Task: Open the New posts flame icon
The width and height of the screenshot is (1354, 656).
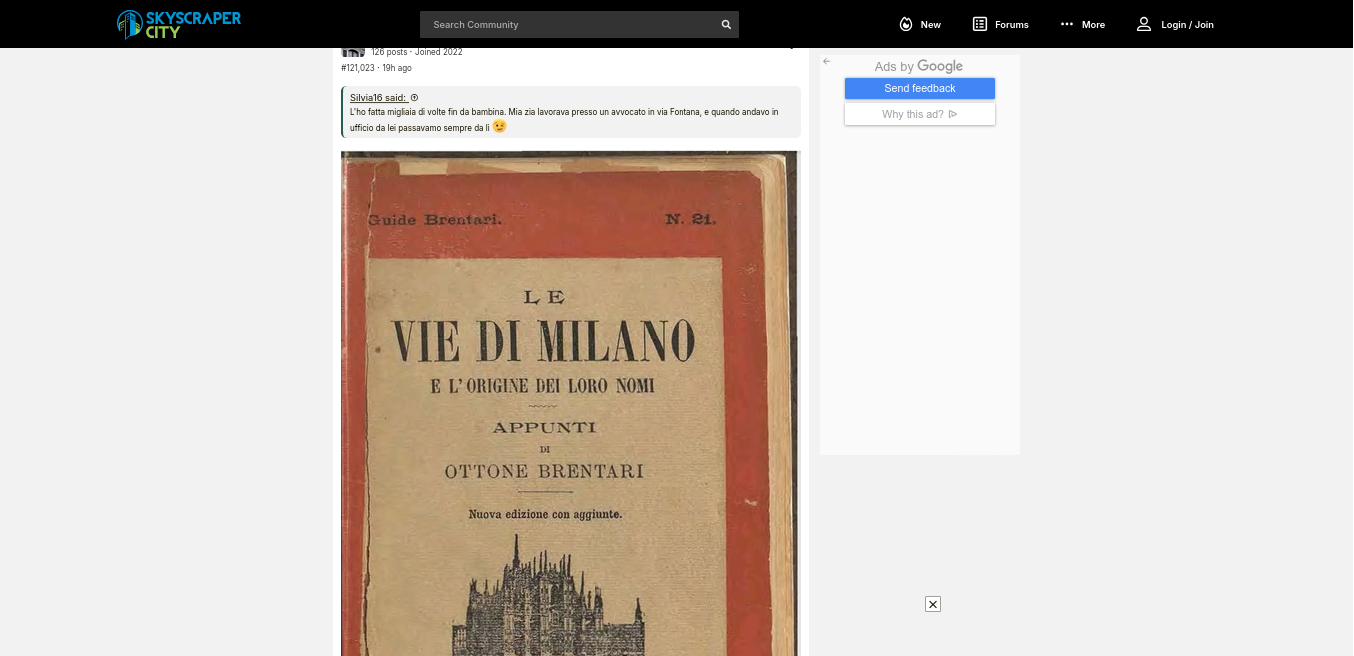Action: click(906, 24)
